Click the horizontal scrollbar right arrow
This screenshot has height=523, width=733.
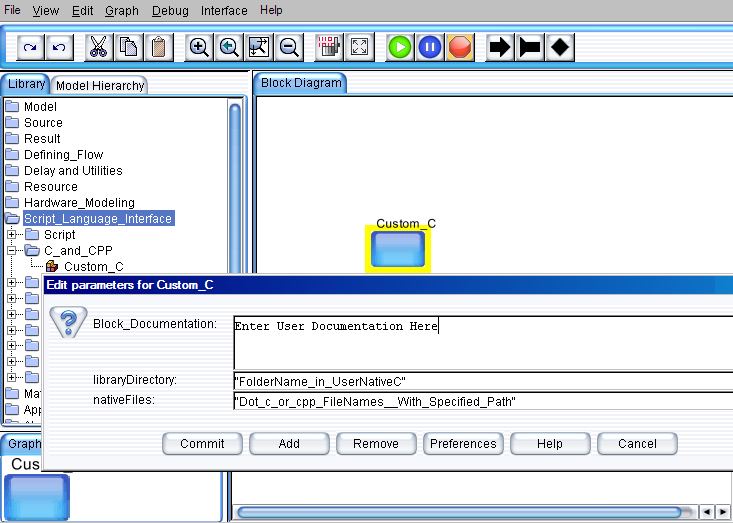[723, 512]
